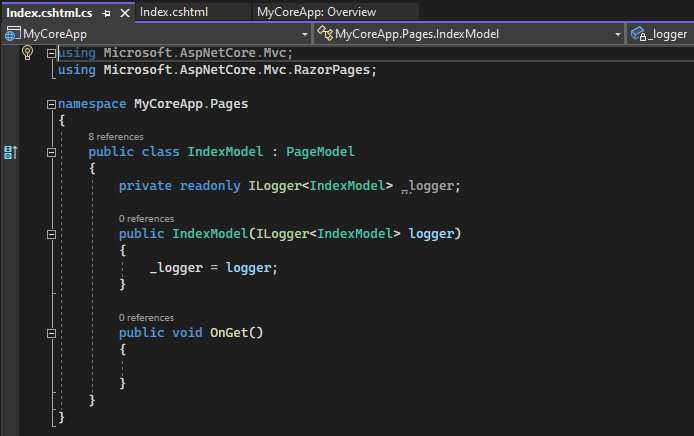Click the IndexModel class icon in navigation bar
The height and width of the screenshot is (436, 694).
[325, 34]
